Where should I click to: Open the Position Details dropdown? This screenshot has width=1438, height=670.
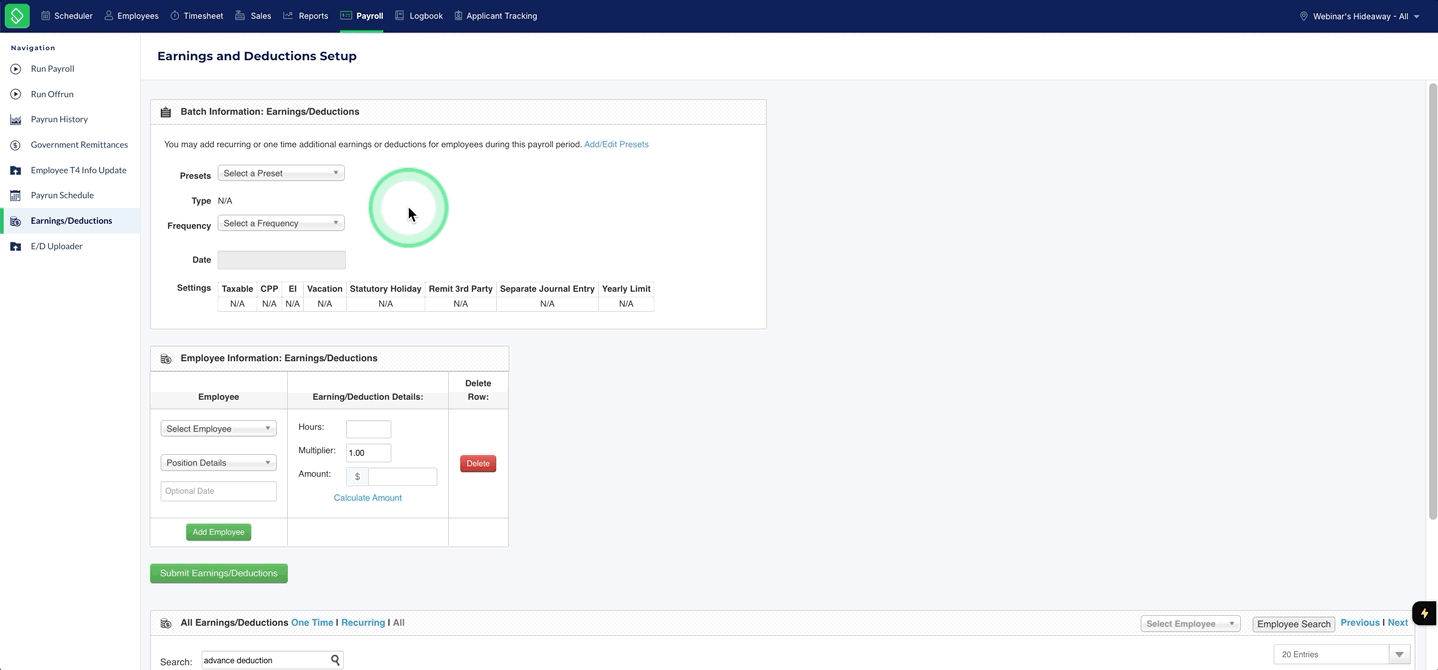click(218, 463)
